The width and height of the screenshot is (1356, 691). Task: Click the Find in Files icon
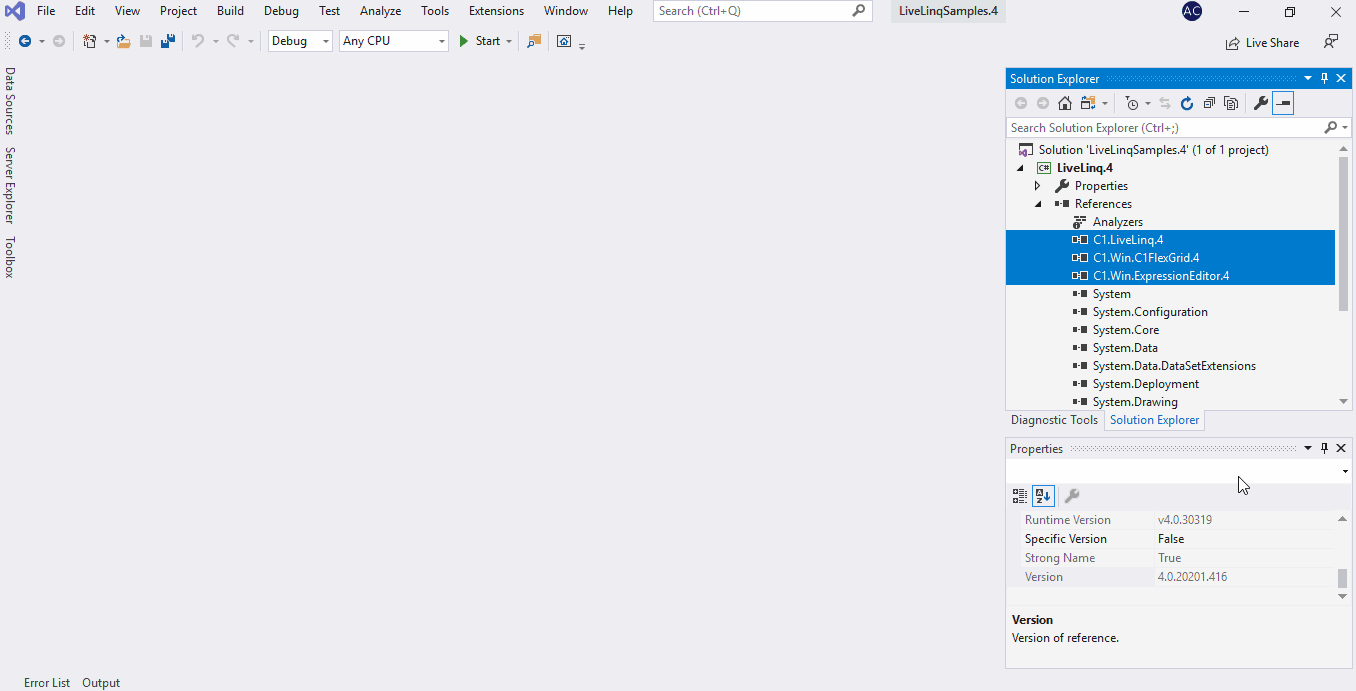[x=534, y=41]
